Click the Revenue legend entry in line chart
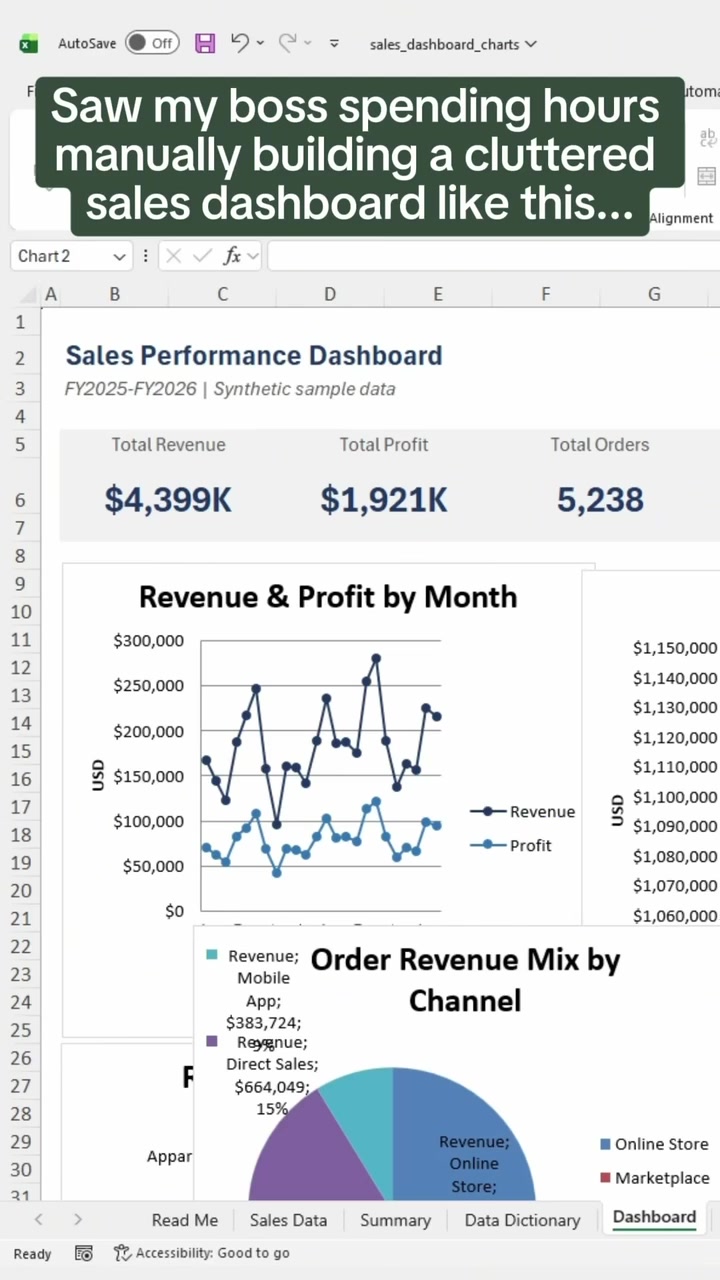 pyautogui.click(x=523, y=812)
